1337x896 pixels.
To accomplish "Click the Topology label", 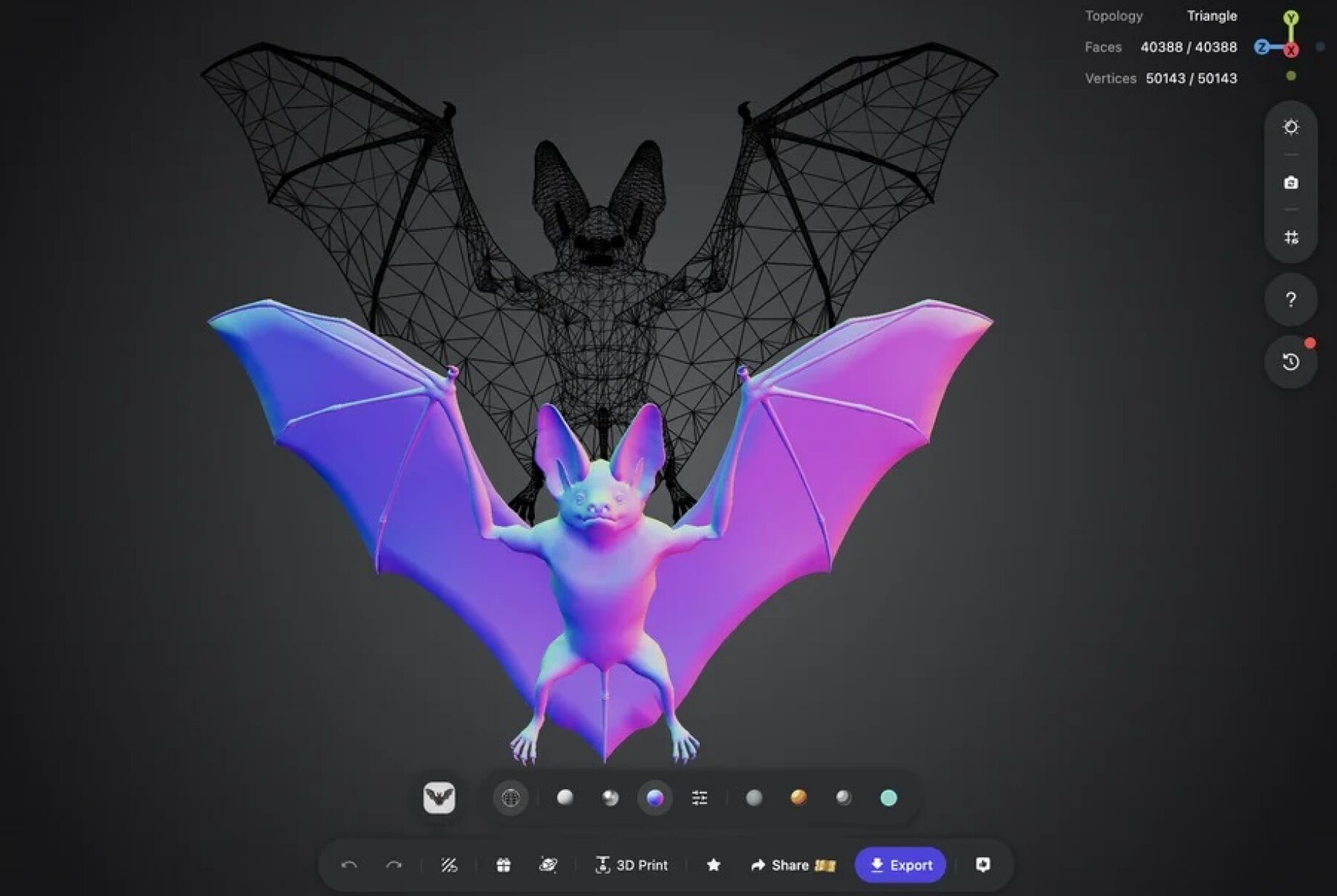I will click(1113, 16).
